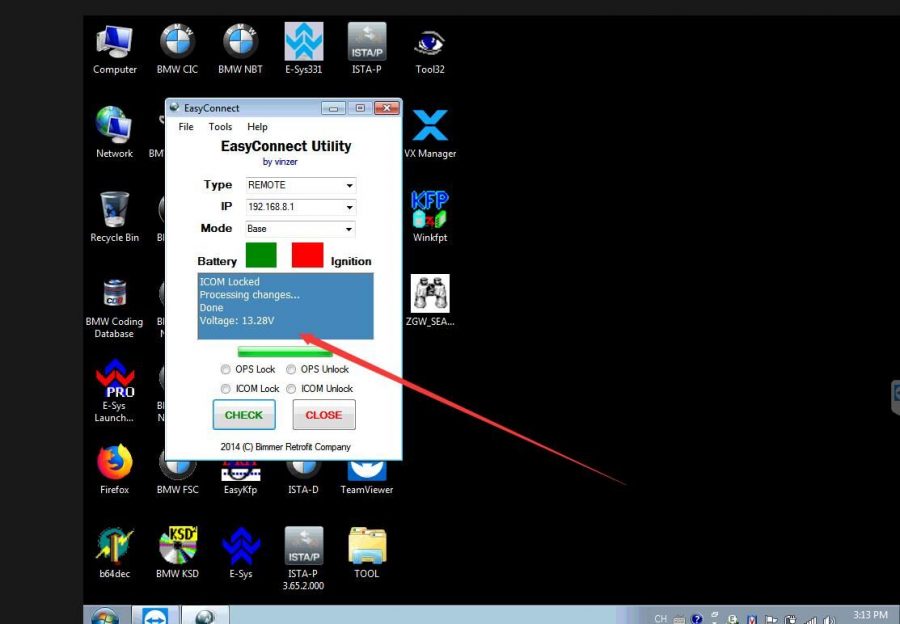Choose the ICOM Unlock radio option
The height and width of the screenshot is (624, 900).
pos(292,389)
